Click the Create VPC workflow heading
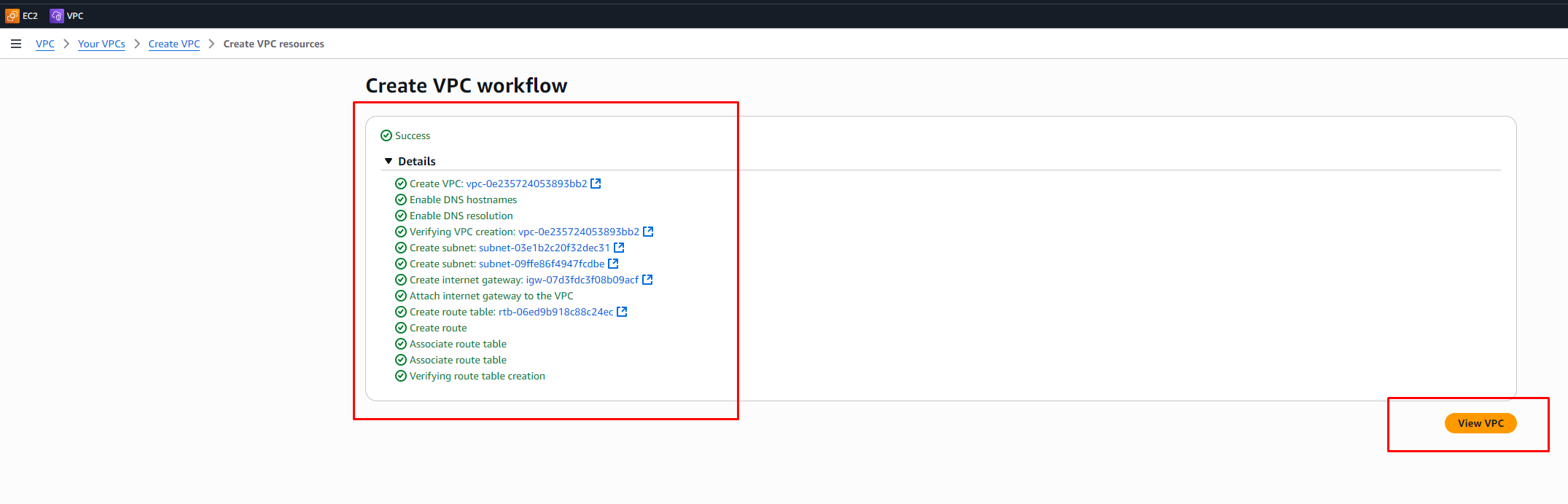The height and width of the screenshot is (504, 1568). 467,85
